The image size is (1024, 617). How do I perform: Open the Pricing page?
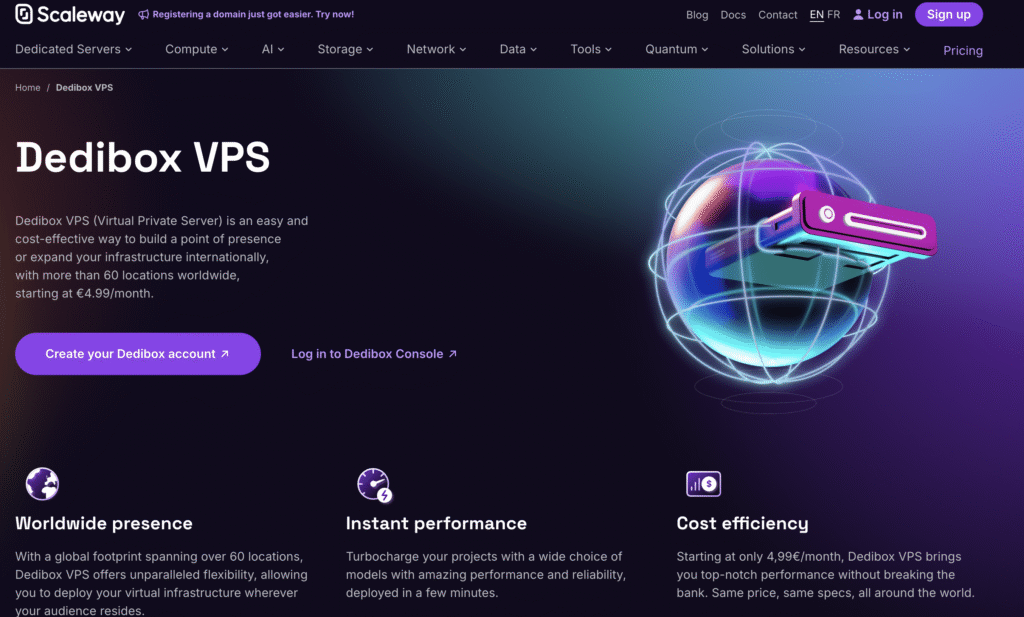tap(962, 50)
